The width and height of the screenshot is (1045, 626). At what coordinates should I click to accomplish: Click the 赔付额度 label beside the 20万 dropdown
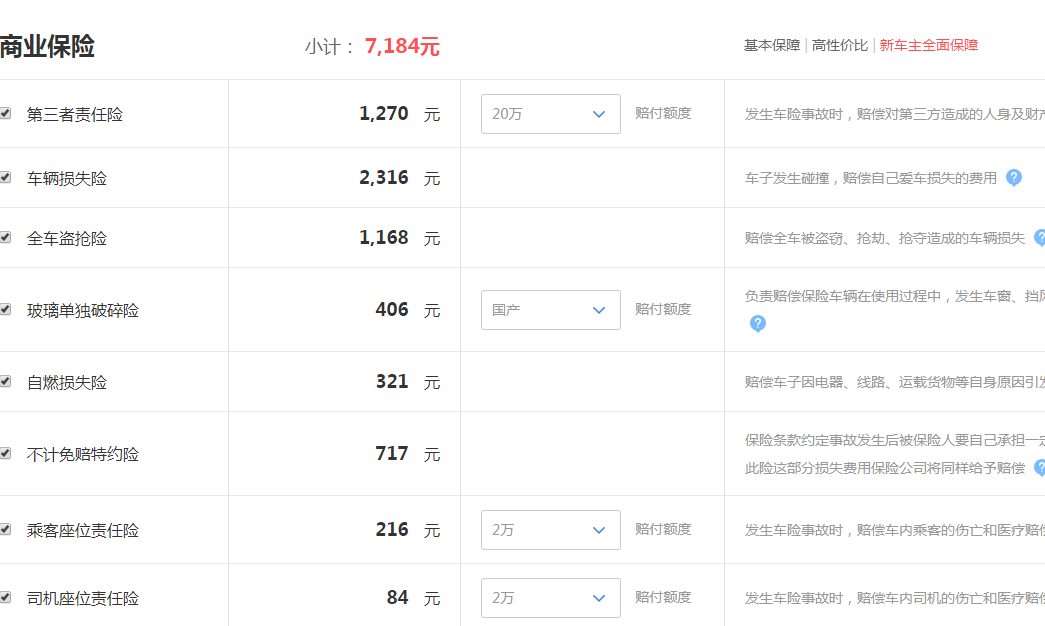pyautogui.click(x=663, y=113)
